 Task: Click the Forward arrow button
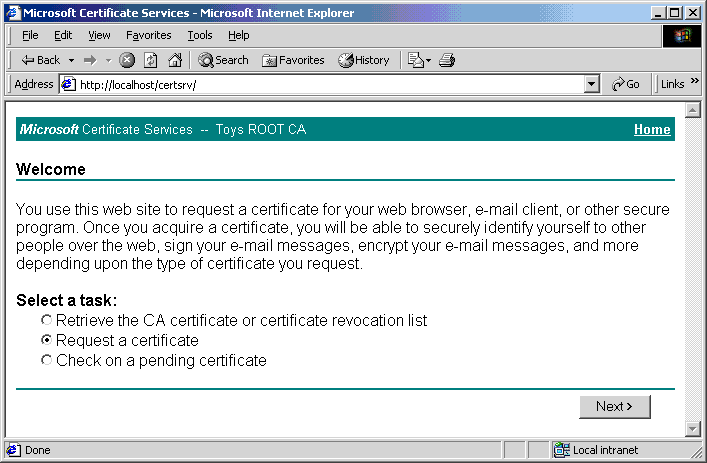[x=90, y=60]
